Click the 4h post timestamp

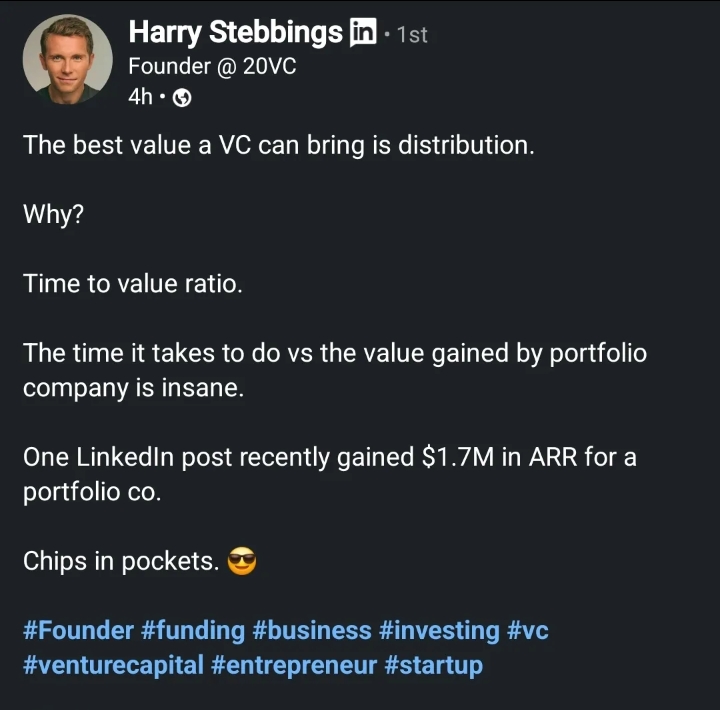(x=140, y=97)
